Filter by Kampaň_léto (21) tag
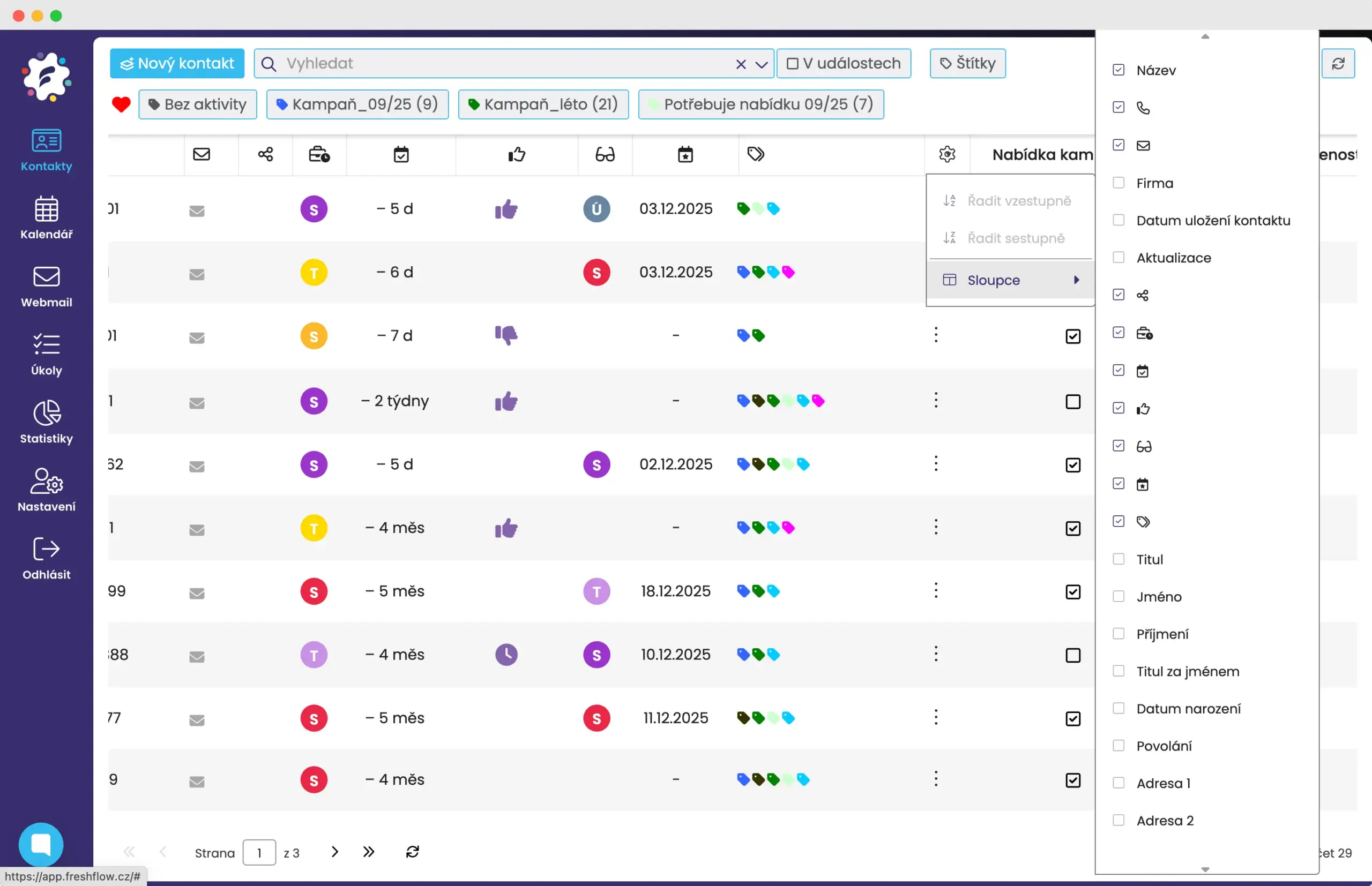 (543, 104)
